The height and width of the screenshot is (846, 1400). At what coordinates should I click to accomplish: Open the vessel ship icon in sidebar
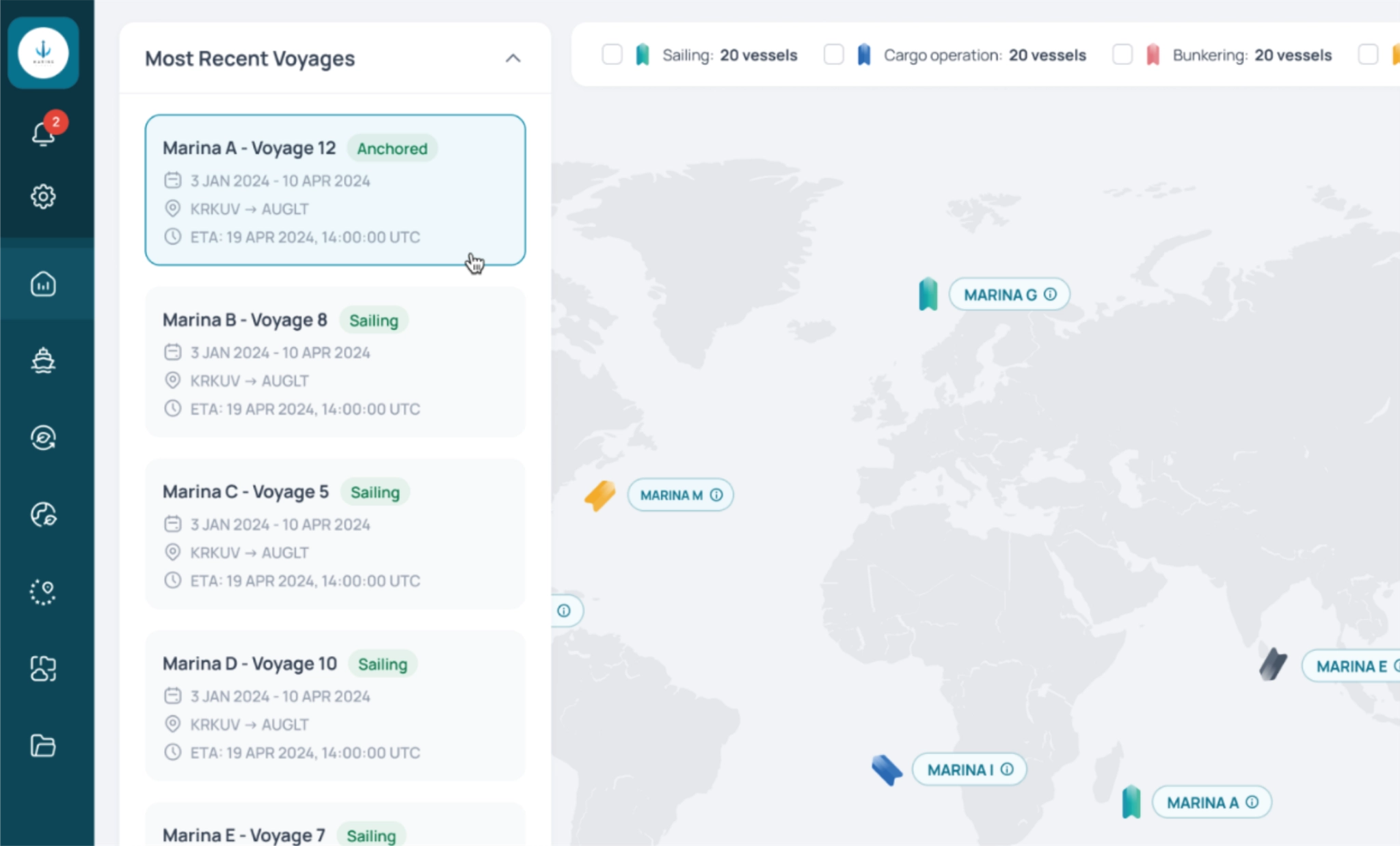click(43, 360)
